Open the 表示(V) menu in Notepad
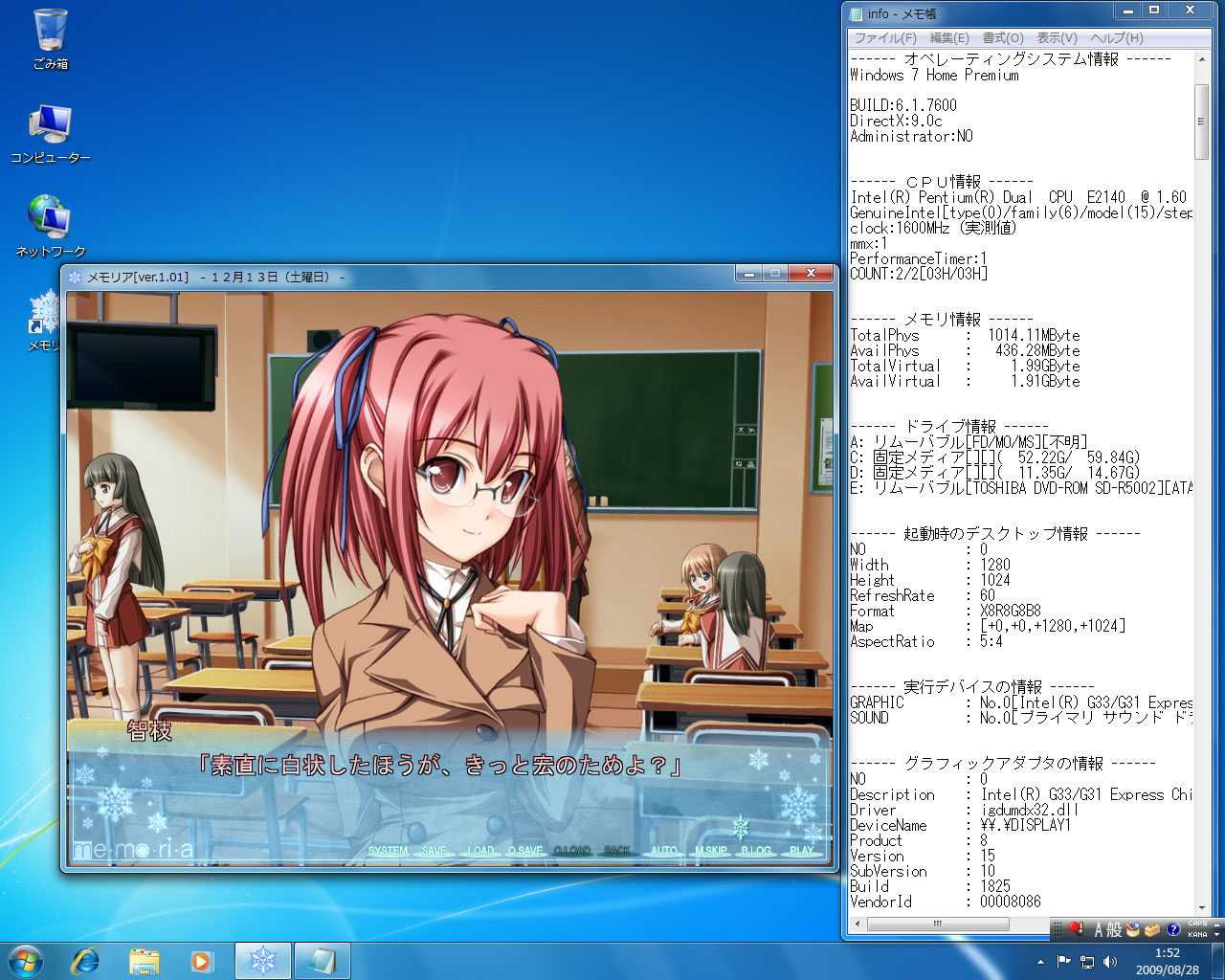The width and height of the screenshot is (1225, 980). coord(1057,37)
